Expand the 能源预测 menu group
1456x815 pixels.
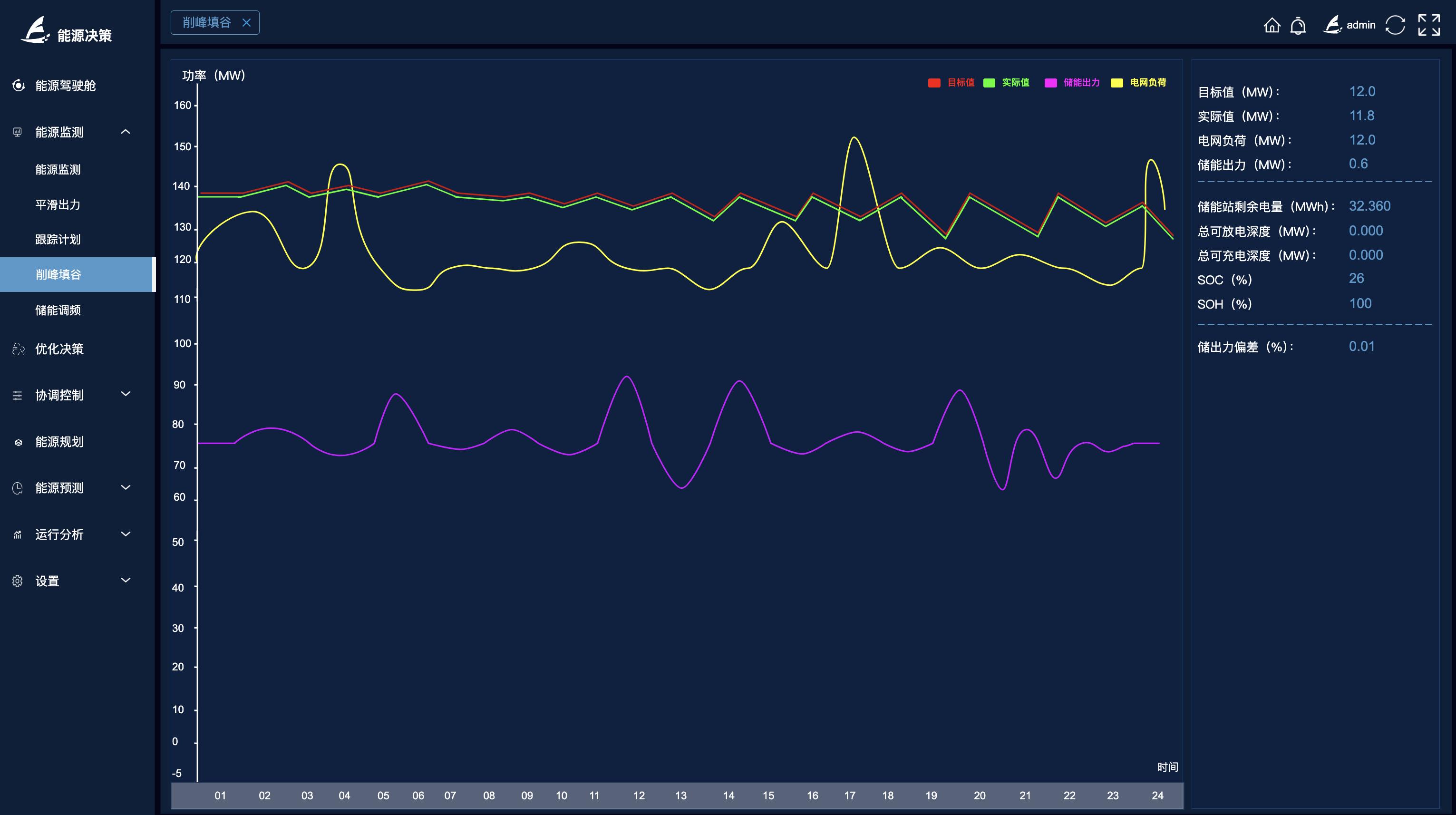click(126, 487)
